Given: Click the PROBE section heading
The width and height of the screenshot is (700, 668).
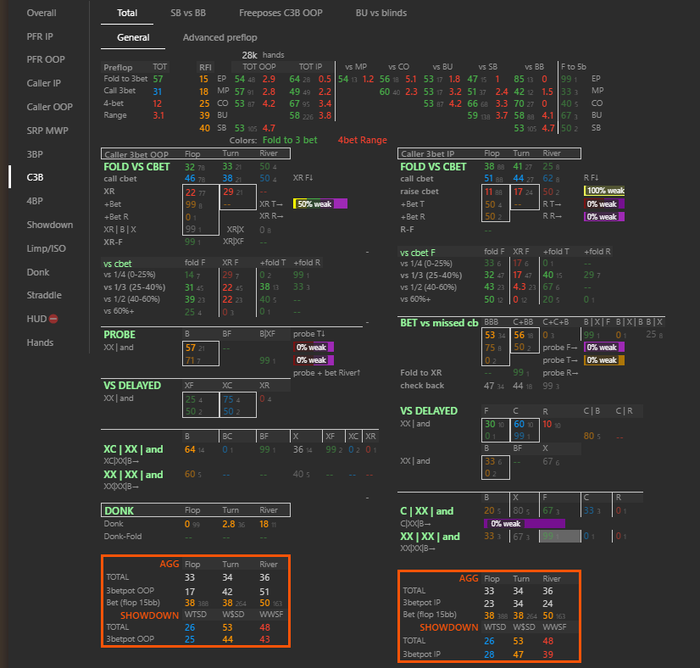Looking at the screenshot, I should (x=119, y=335).
